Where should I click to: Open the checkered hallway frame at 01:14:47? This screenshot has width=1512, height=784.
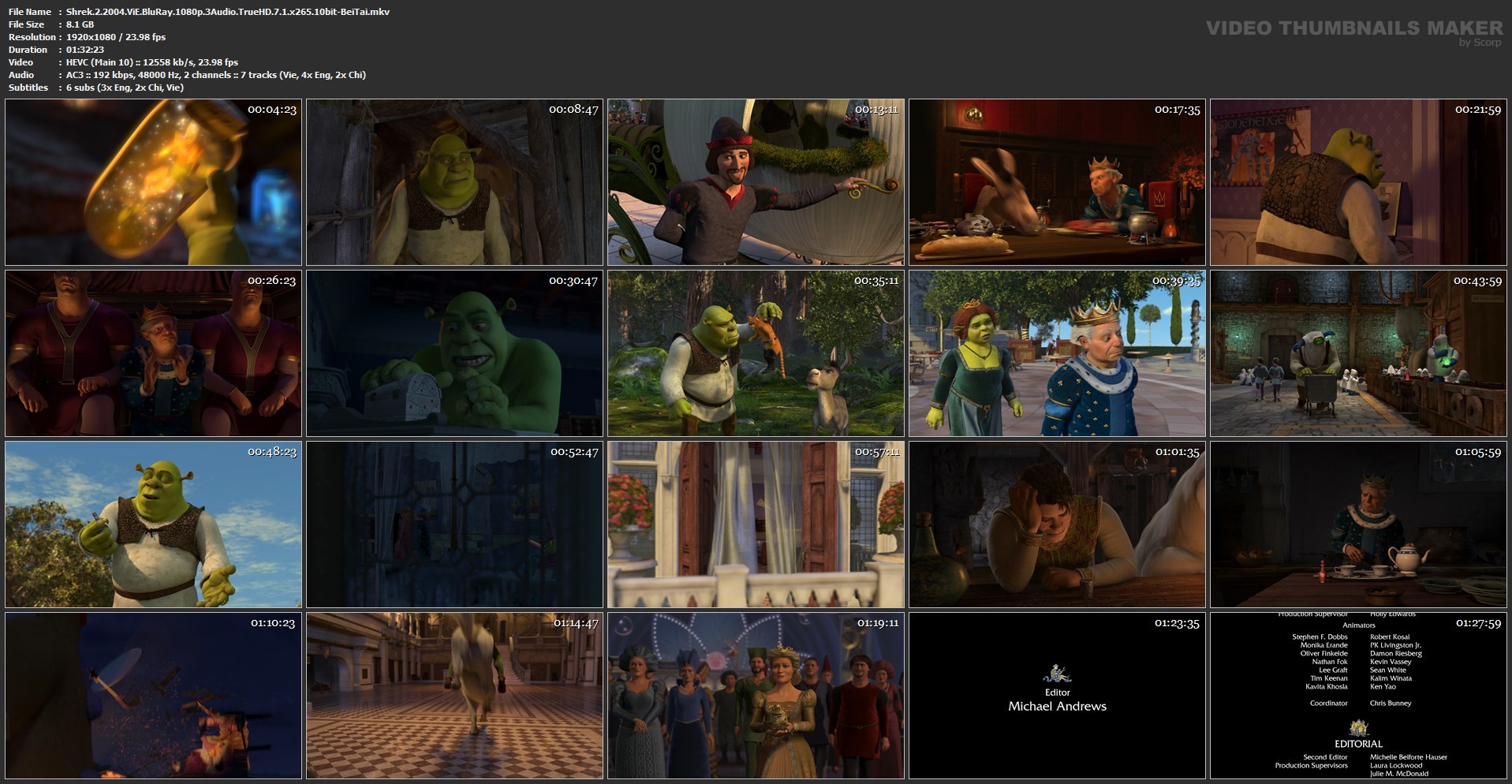pos(454,696)
